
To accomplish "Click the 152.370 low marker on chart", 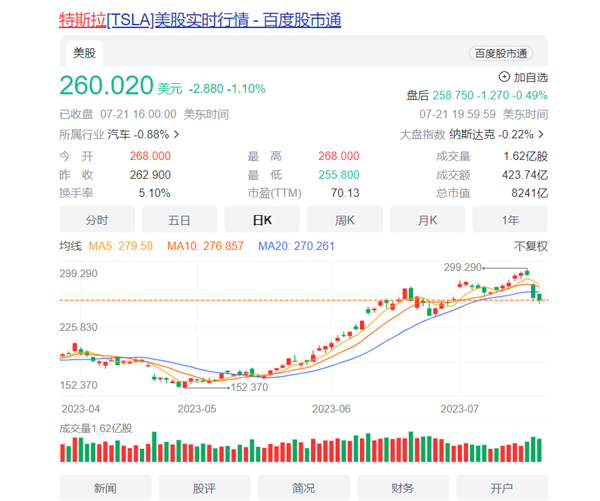I will [x=249, y=387].
